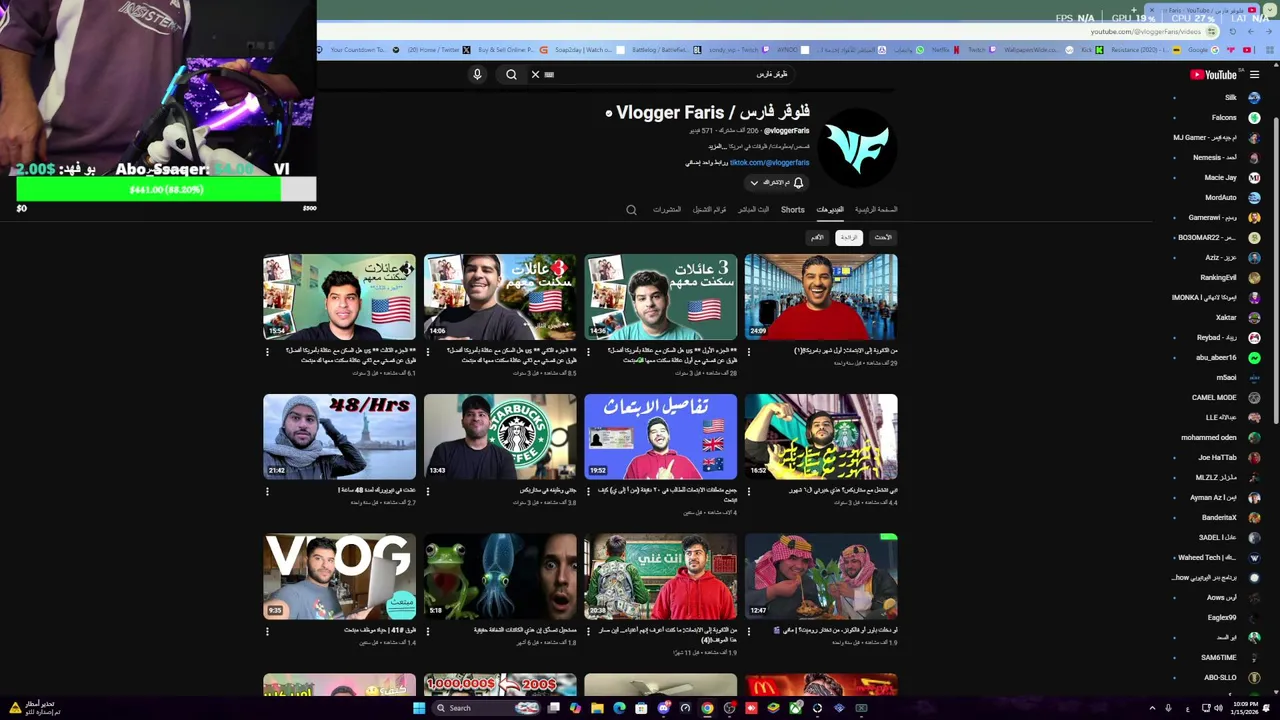Viewport: 1280px width, 720px height.
Task: Click the Windows taskbar Search box
Action: click(x=485, y=708)
